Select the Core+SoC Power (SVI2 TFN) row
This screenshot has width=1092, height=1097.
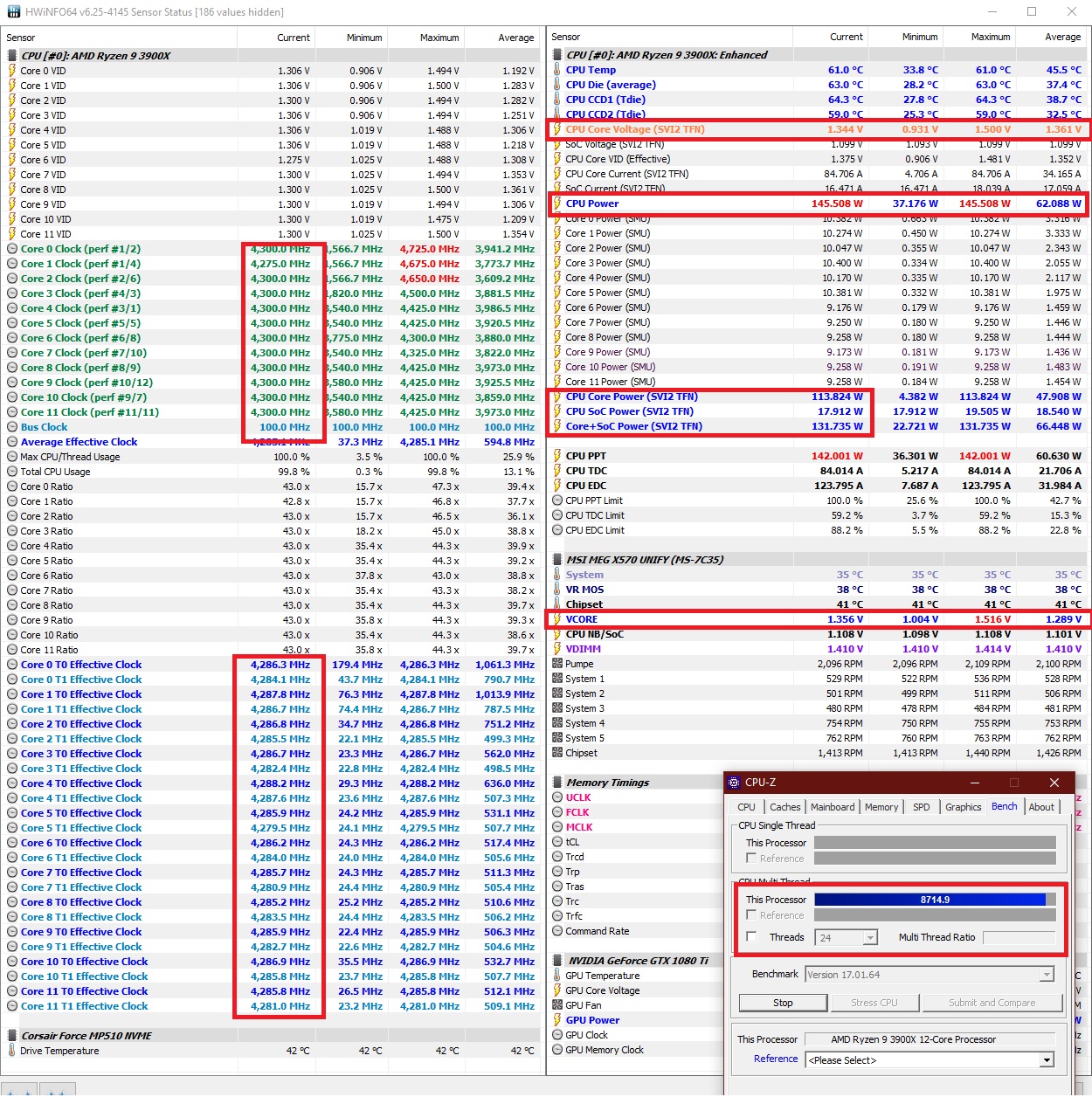point(819,426)
